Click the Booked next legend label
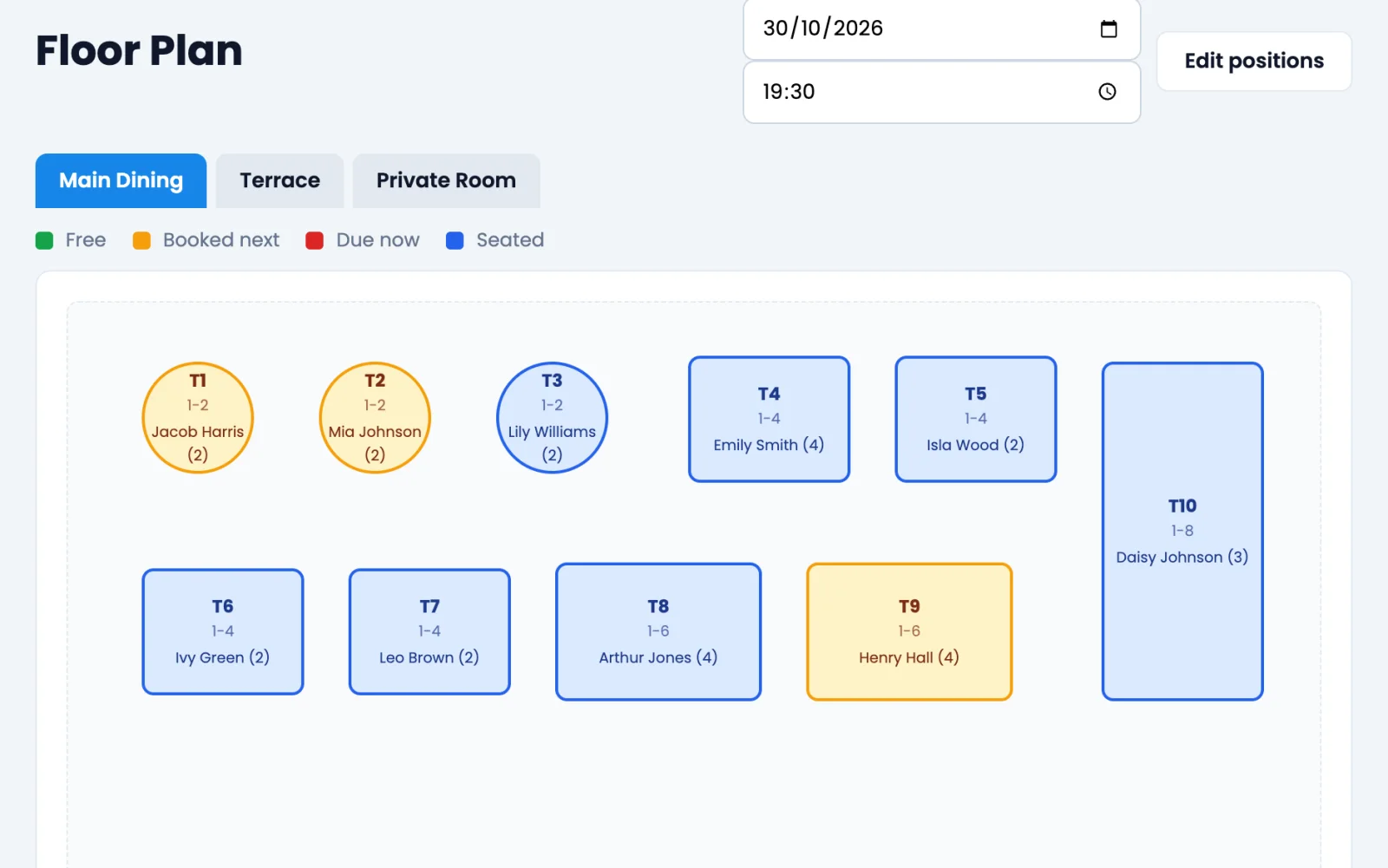The width and height of the screenshot is (1388, 868). pyautogui.click(x=221, y=240)
